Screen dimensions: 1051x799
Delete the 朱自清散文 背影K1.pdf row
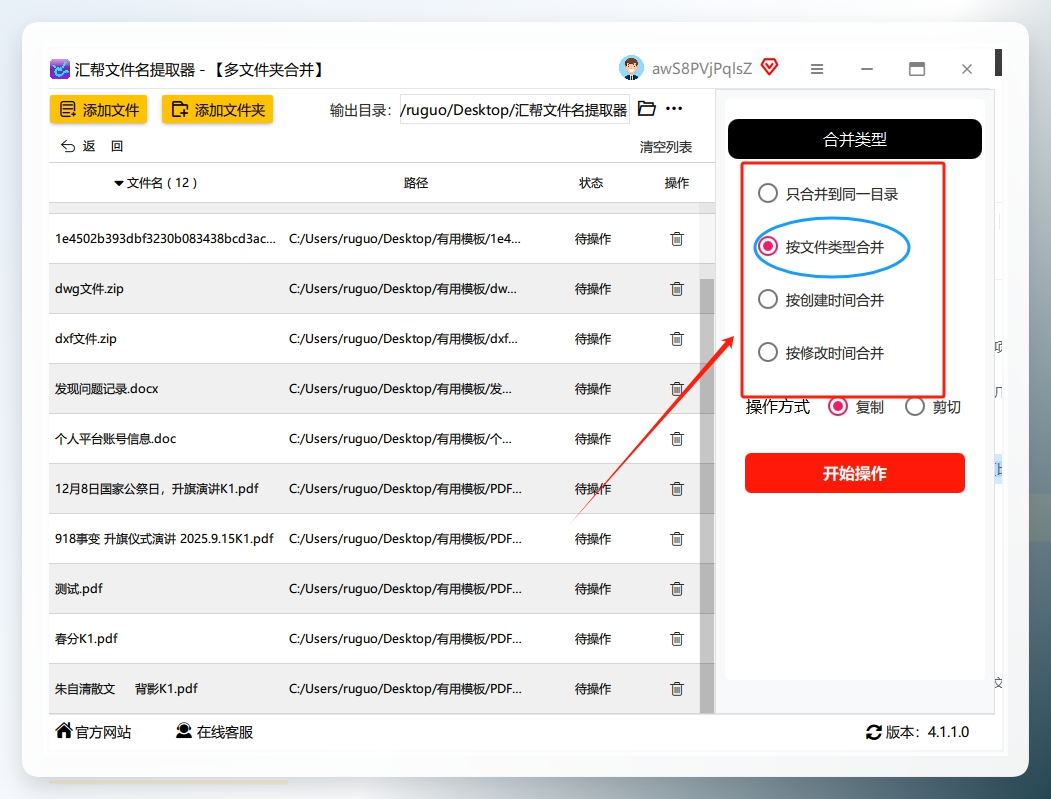click(x=677, y=689)
